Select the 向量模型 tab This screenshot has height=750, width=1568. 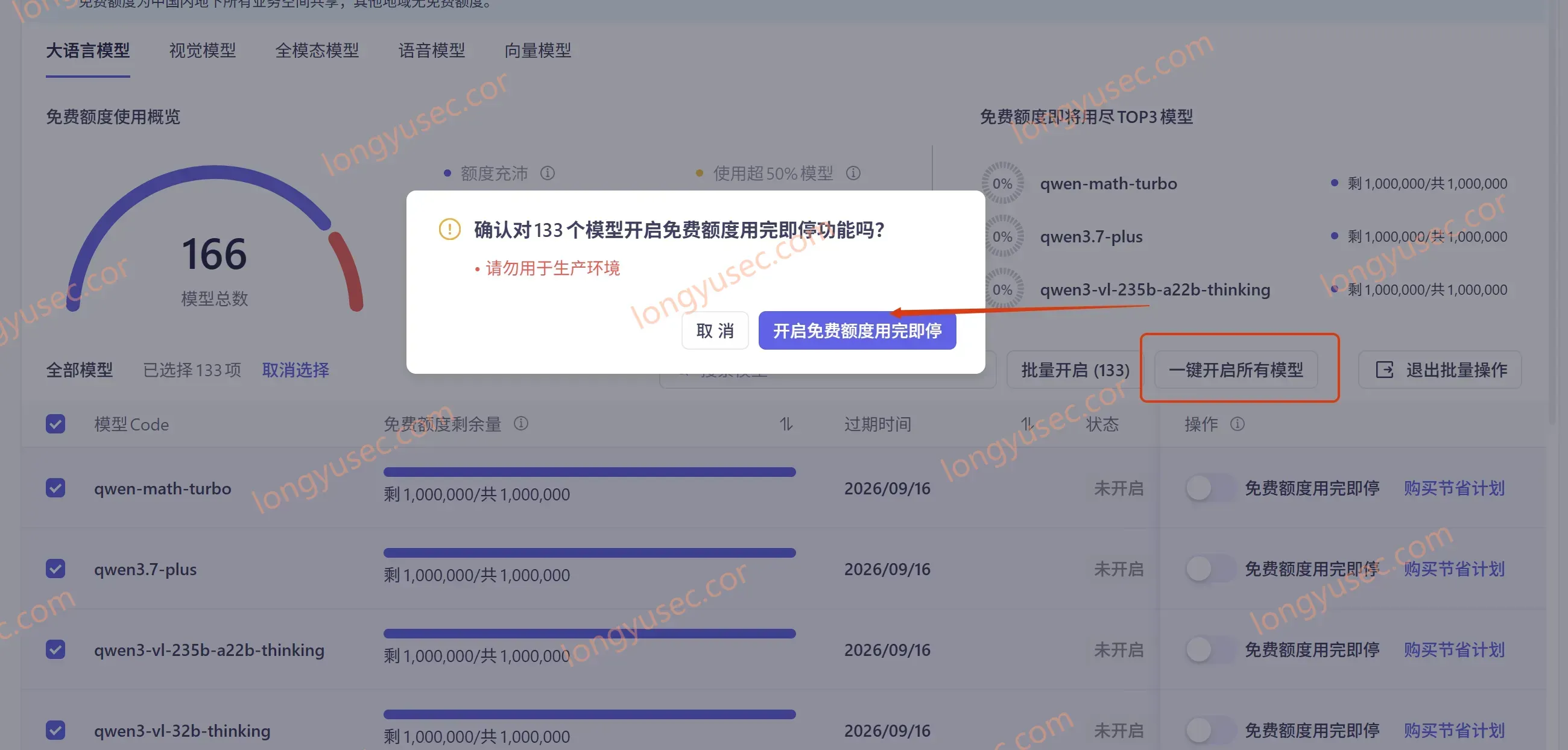pos(537,51)
